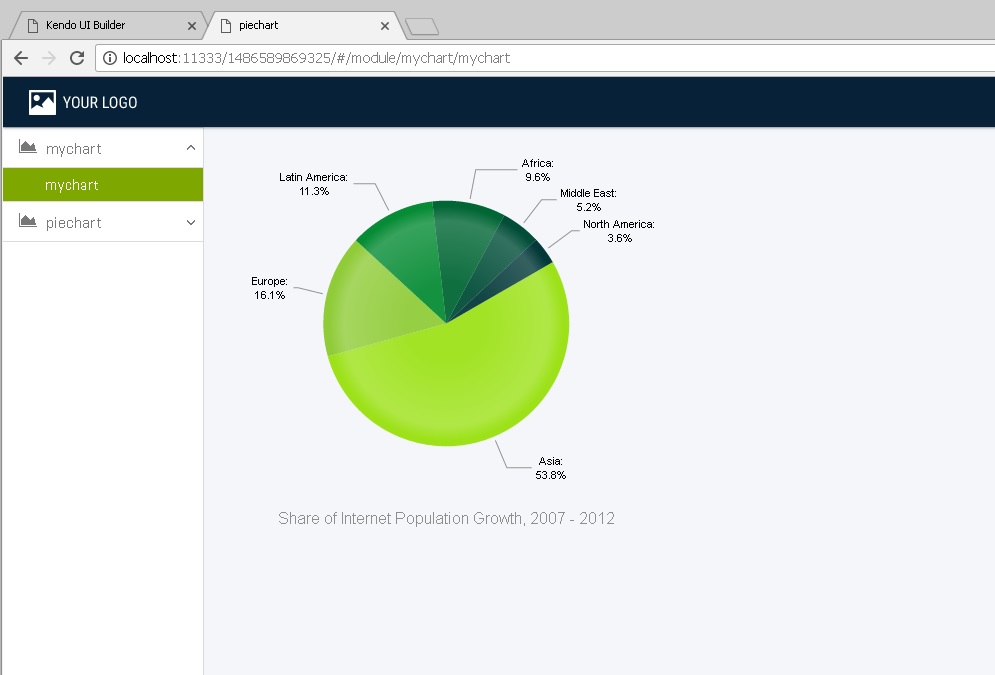Close the piechart browser tab

385,26
